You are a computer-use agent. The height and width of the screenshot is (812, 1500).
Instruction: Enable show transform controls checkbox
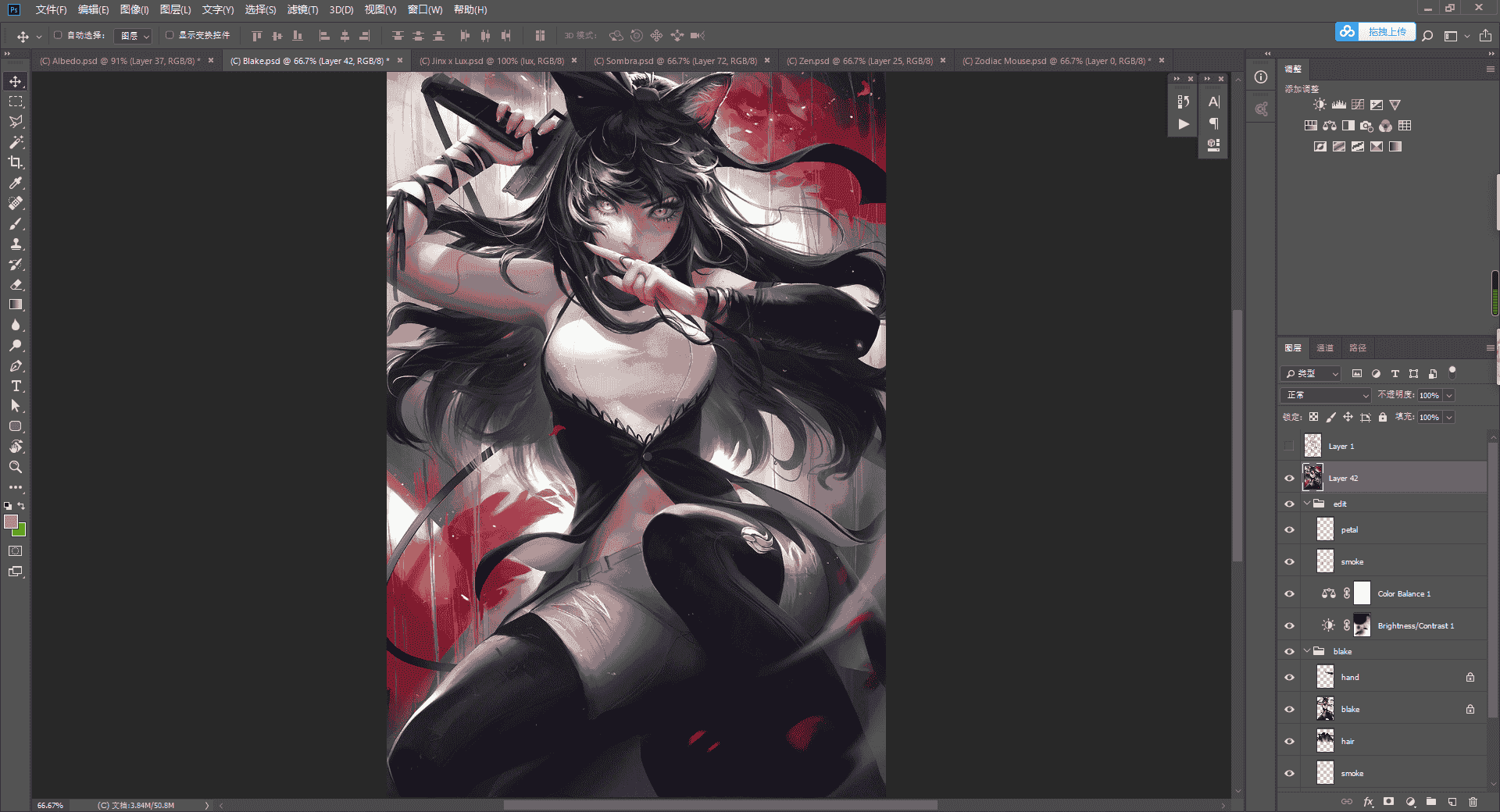pyautogui.click(x=169, y=35)
